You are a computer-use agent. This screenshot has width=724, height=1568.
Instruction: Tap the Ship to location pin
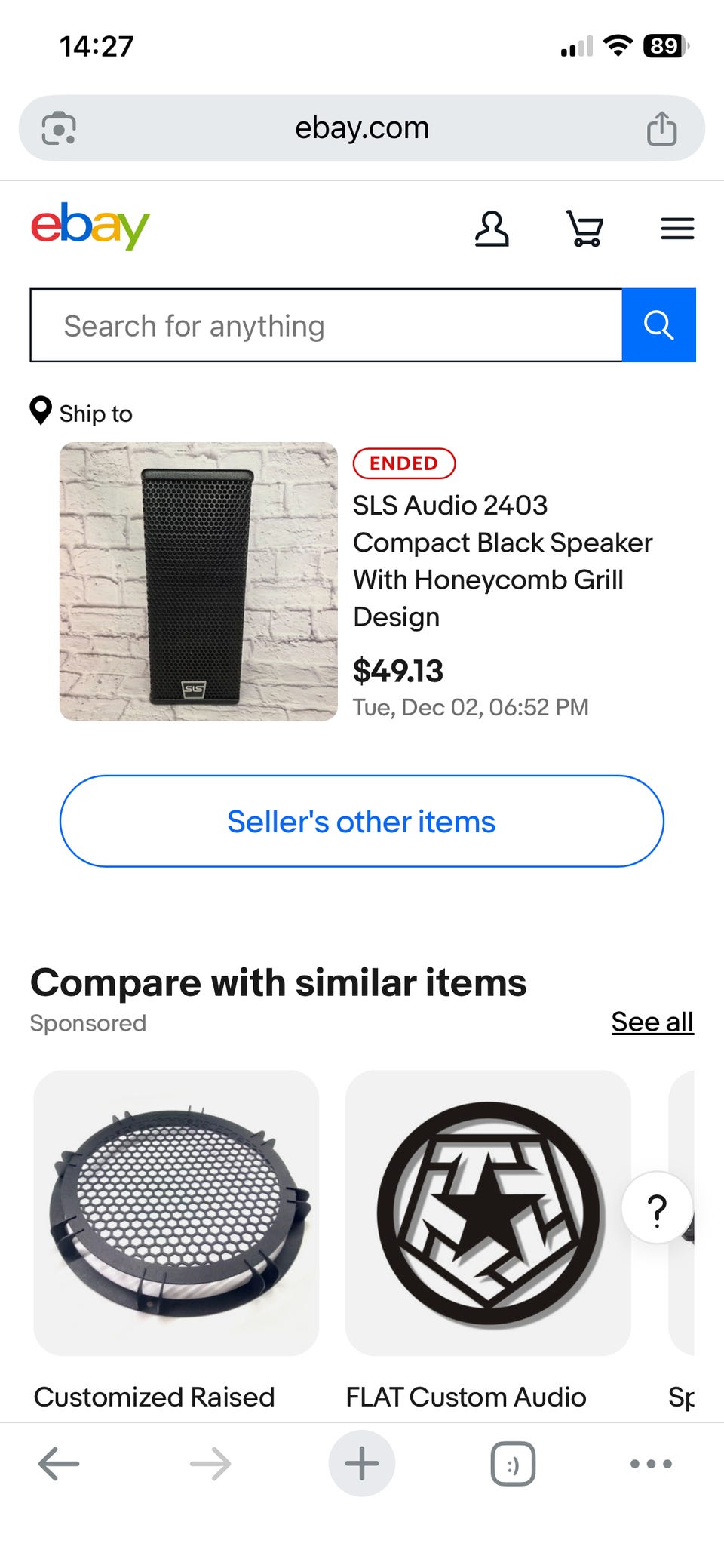(x=41, y=411)
